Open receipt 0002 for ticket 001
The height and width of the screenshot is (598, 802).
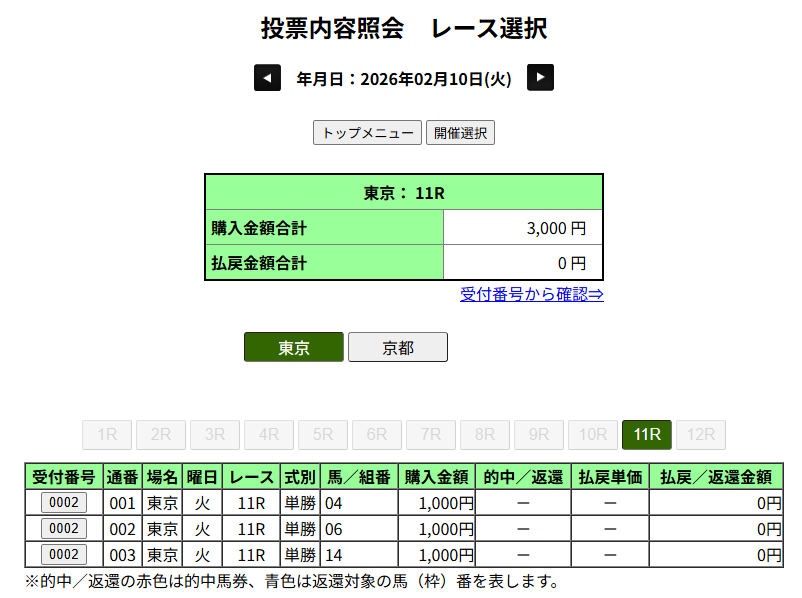coord(63,503)
